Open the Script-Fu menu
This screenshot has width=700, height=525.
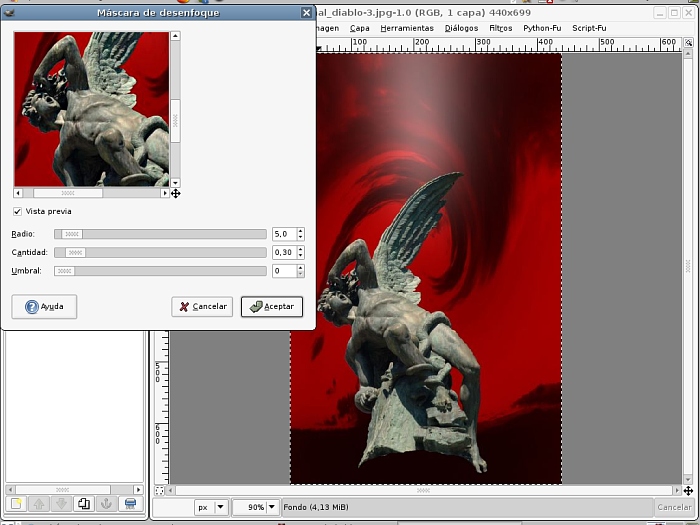589,28
